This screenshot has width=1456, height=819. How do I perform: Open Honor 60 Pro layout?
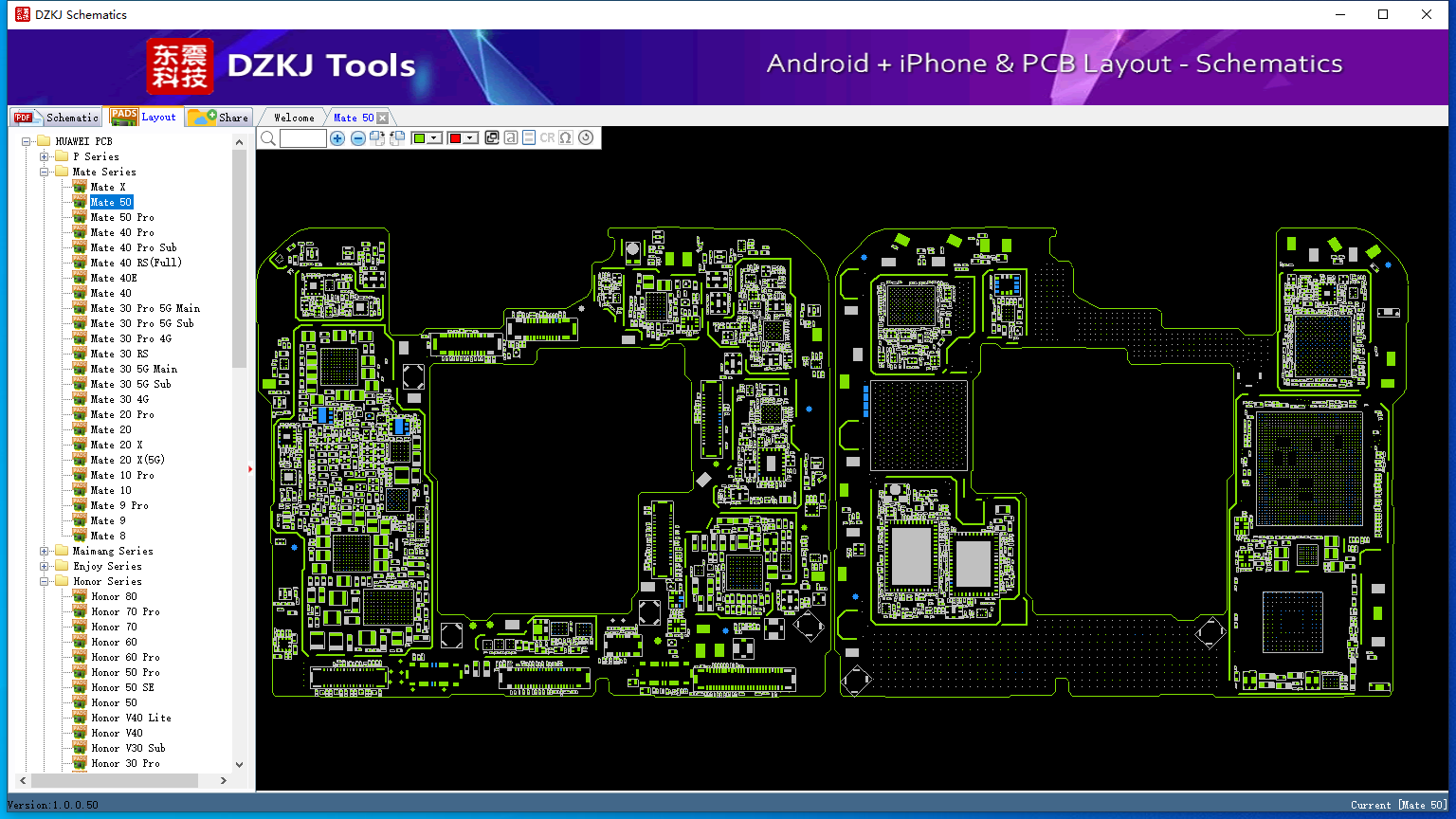(x=125, y=657)
